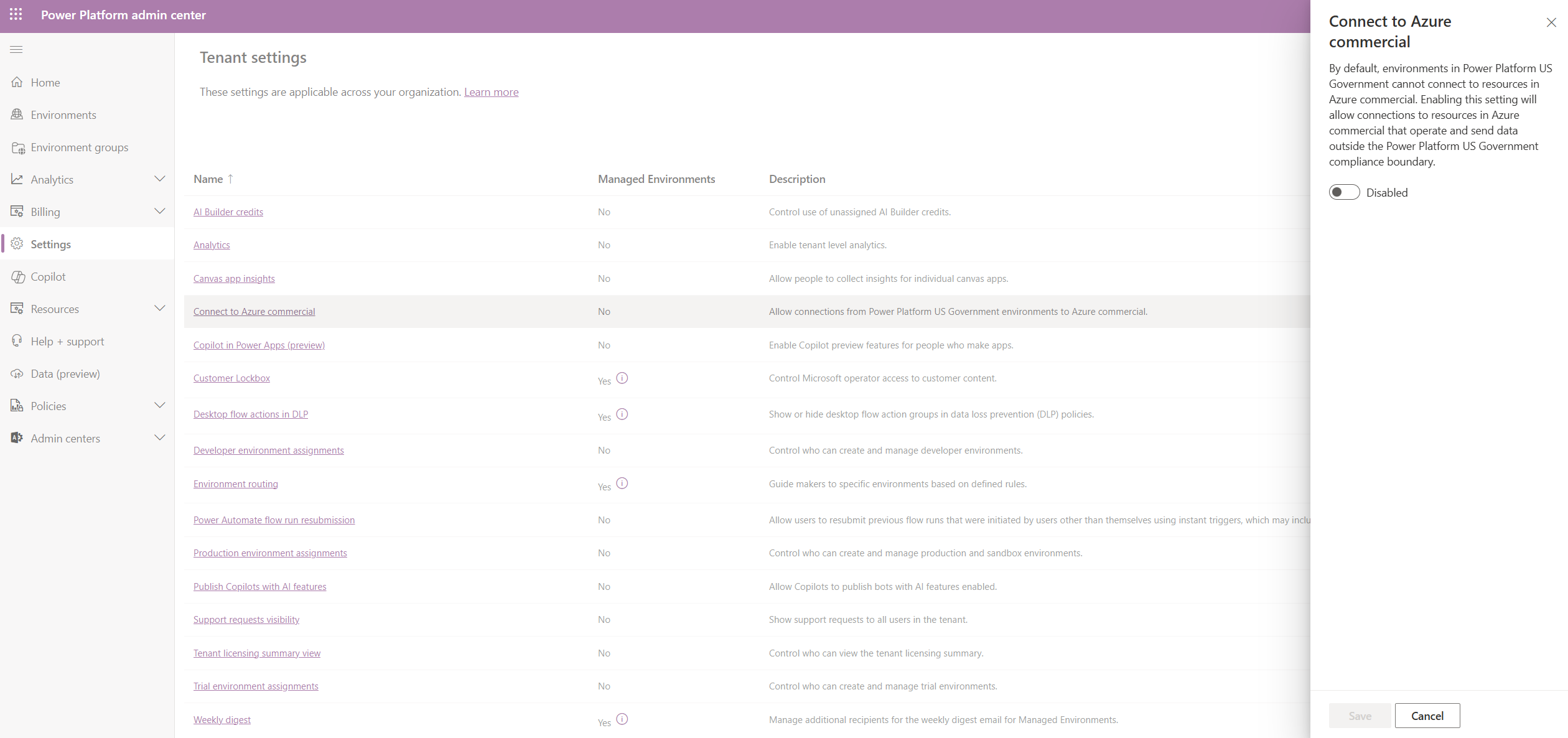
Task: Click the Environments icon in the sidebar
Action: (17, 114)
